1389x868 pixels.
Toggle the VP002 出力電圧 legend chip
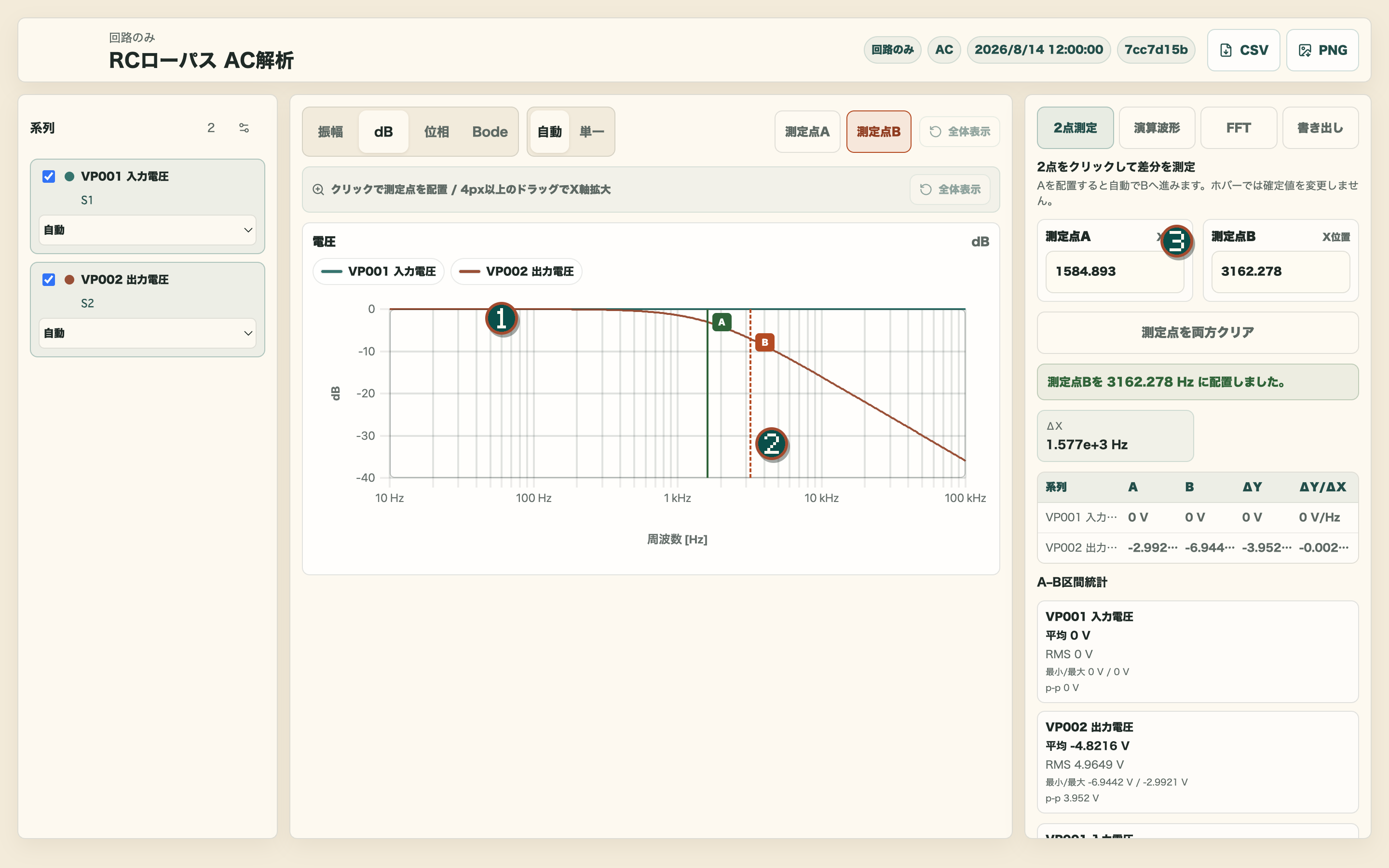(x=516, y=271)
